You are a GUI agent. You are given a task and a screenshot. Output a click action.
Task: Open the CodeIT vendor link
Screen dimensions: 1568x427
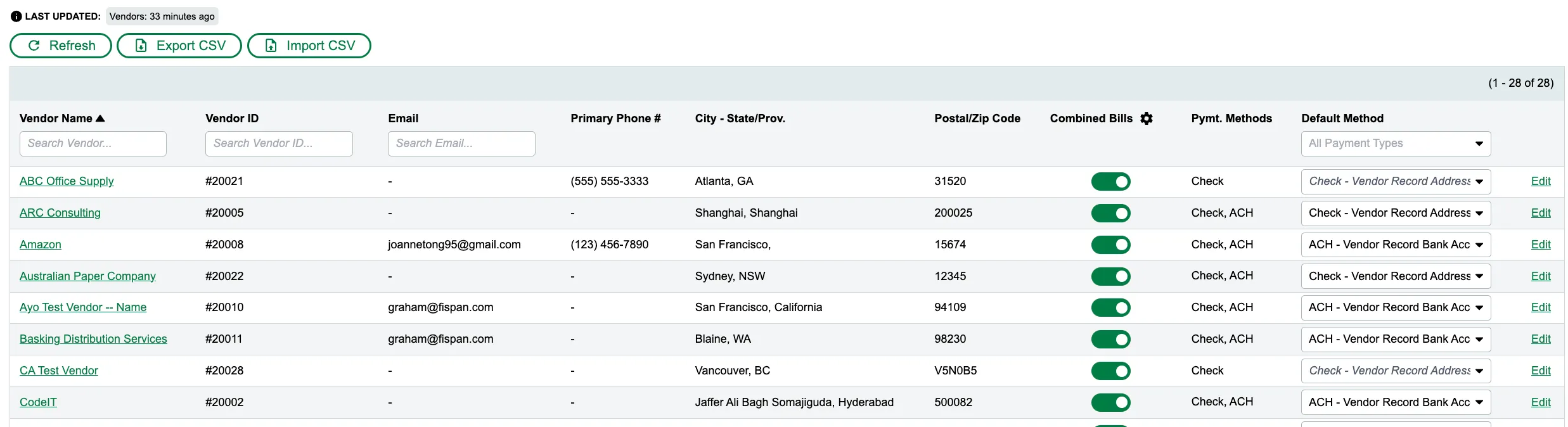[x=38, y=402]
